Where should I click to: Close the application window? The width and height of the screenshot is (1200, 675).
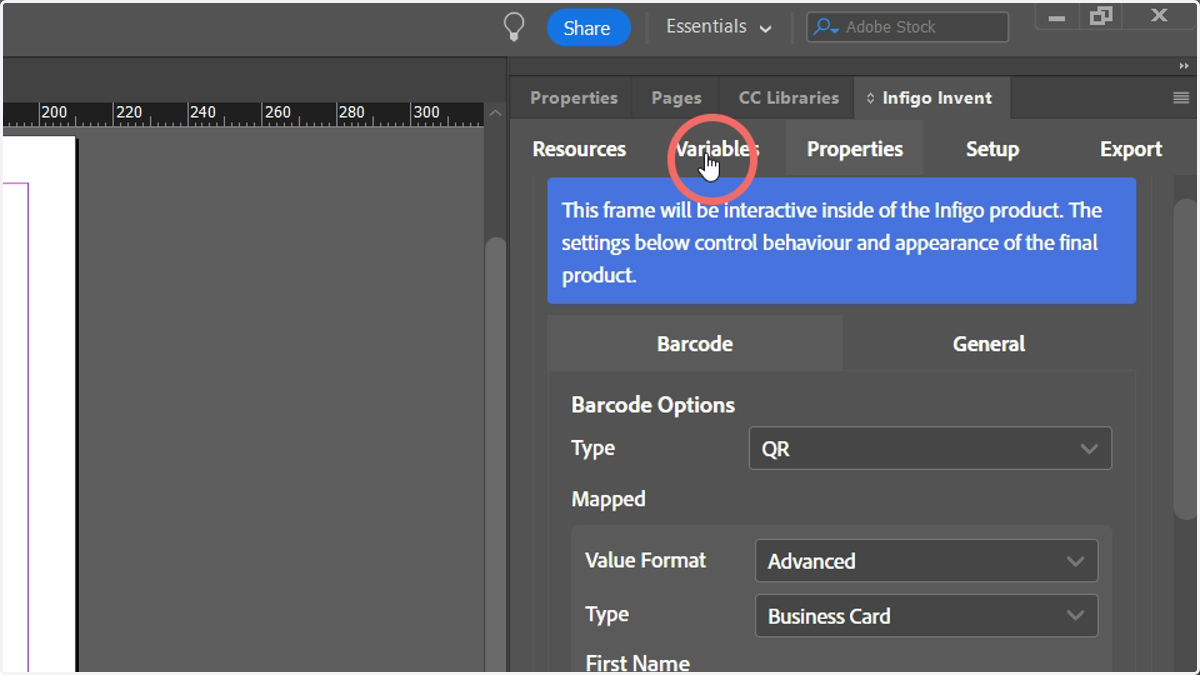[1160, 15]
